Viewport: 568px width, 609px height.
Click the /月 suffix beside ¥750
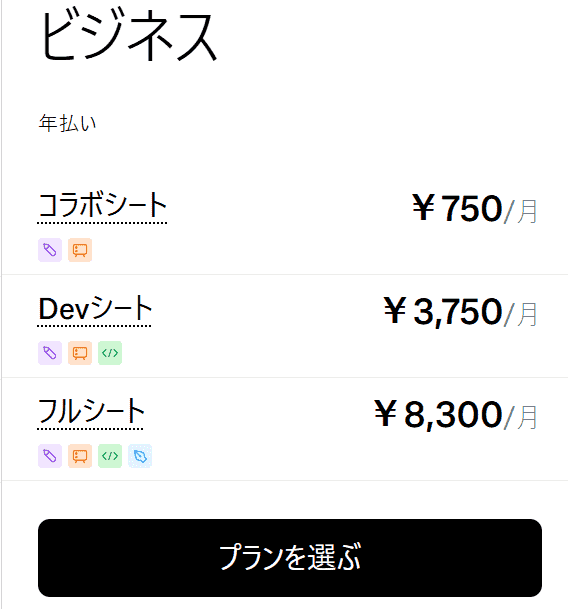click(521, 211)
